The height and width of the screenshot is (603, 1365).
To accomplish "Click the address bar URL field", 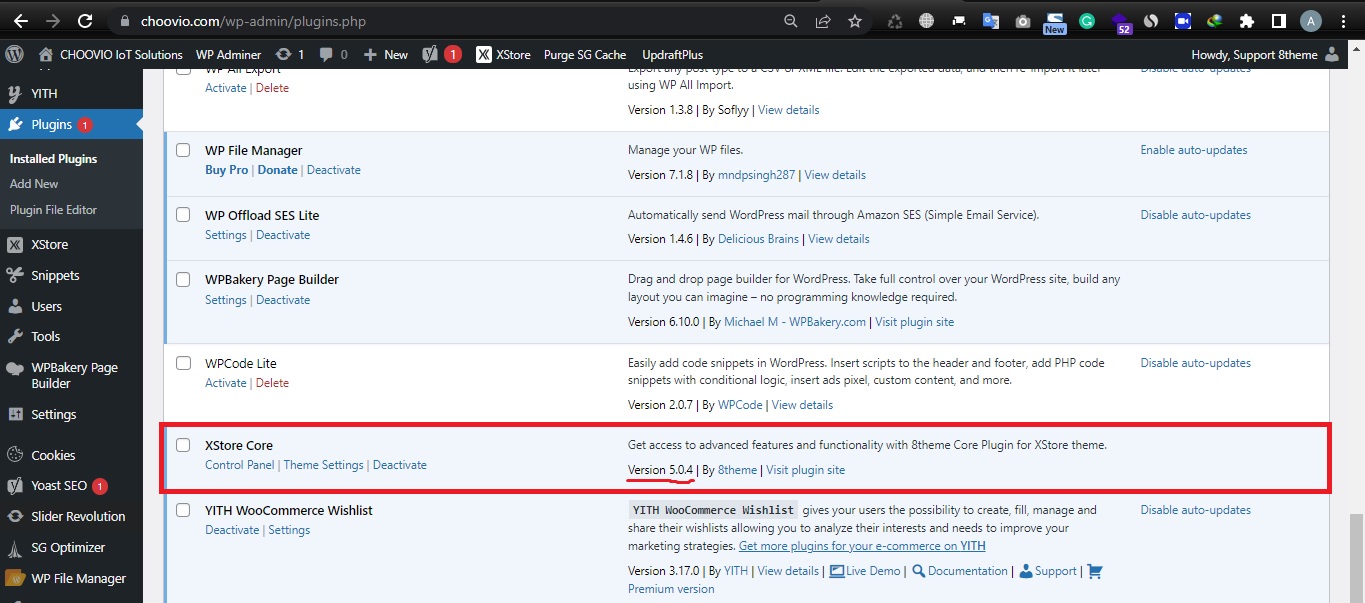I will pyautogui.click(x=440, y=20).
